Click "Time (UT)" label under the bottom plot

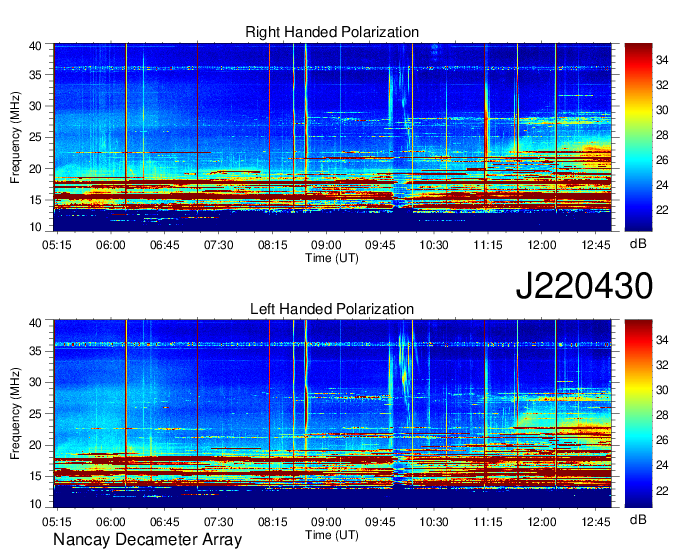point(332,535)
